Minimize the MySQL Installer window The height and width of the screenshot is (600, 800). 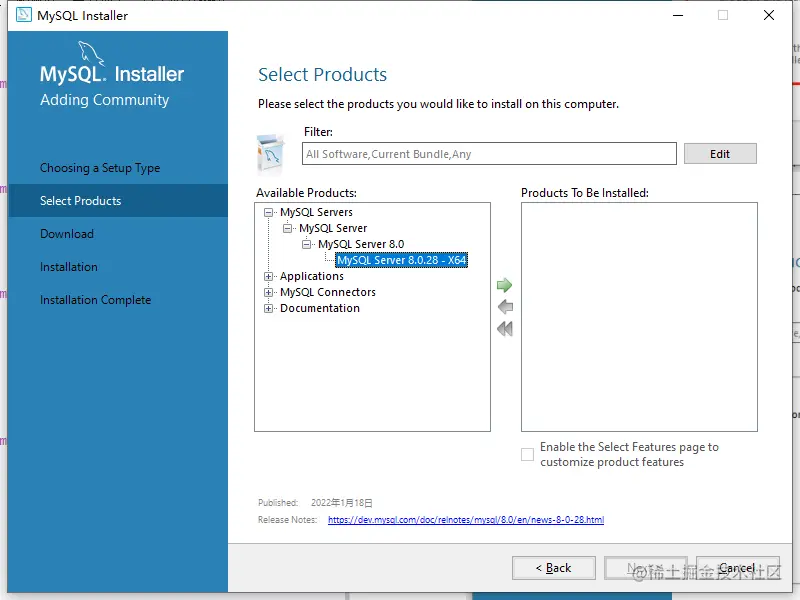[x=678, y=15]
